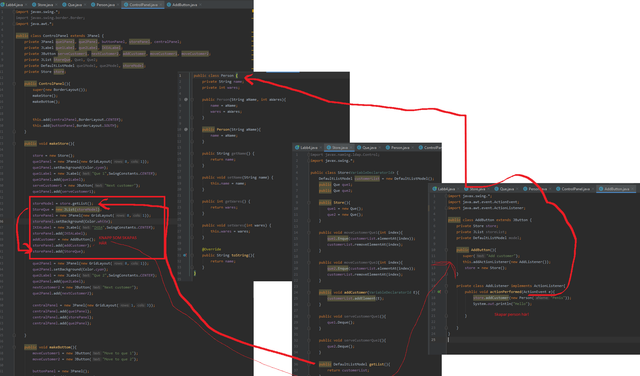Collapse the ControlPanel() constructor fold marker
Screen dimensions: 640x376
pyautogui.click(x=14, y=83)
